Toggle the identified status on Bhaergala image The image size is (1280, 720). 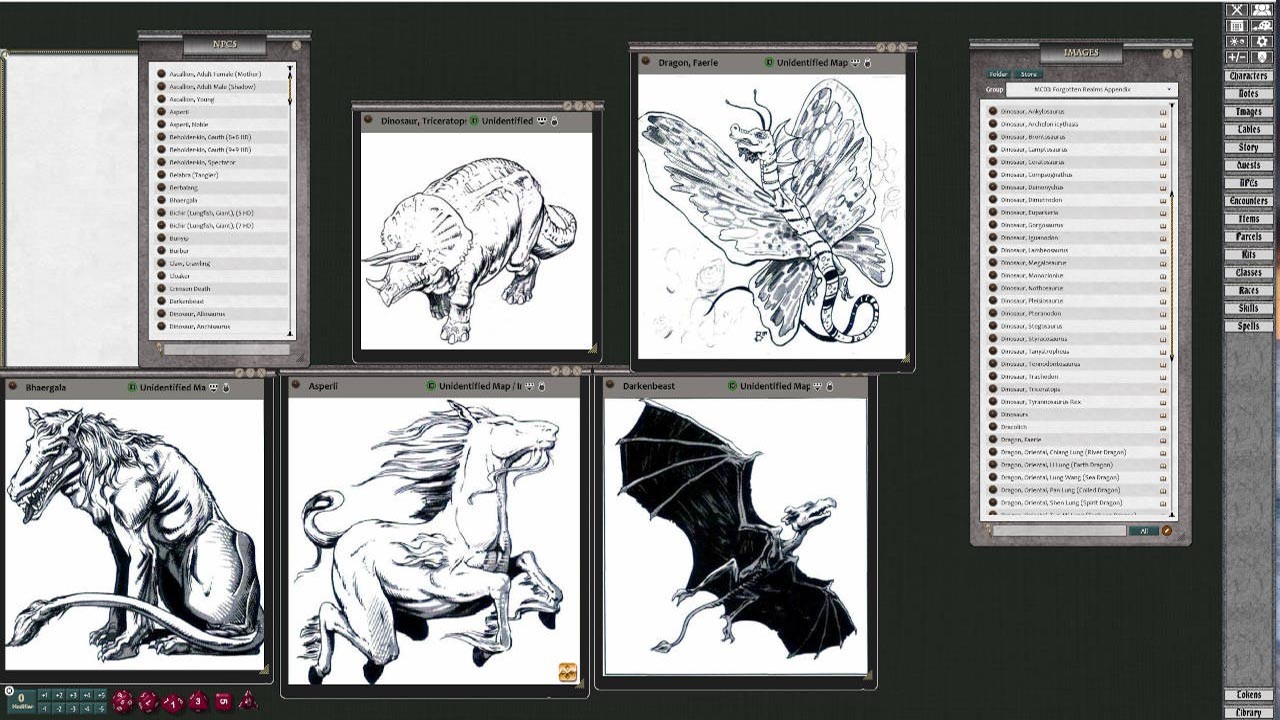132,387
